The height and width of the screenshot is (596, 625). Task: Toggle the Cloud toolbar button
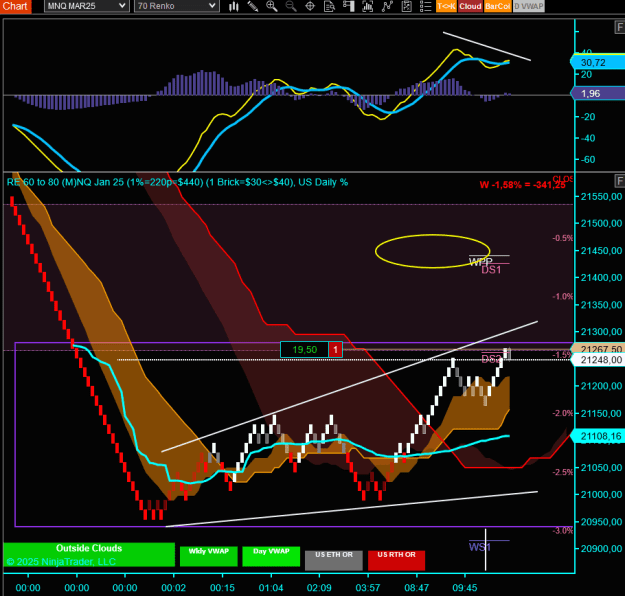(470, 6)
